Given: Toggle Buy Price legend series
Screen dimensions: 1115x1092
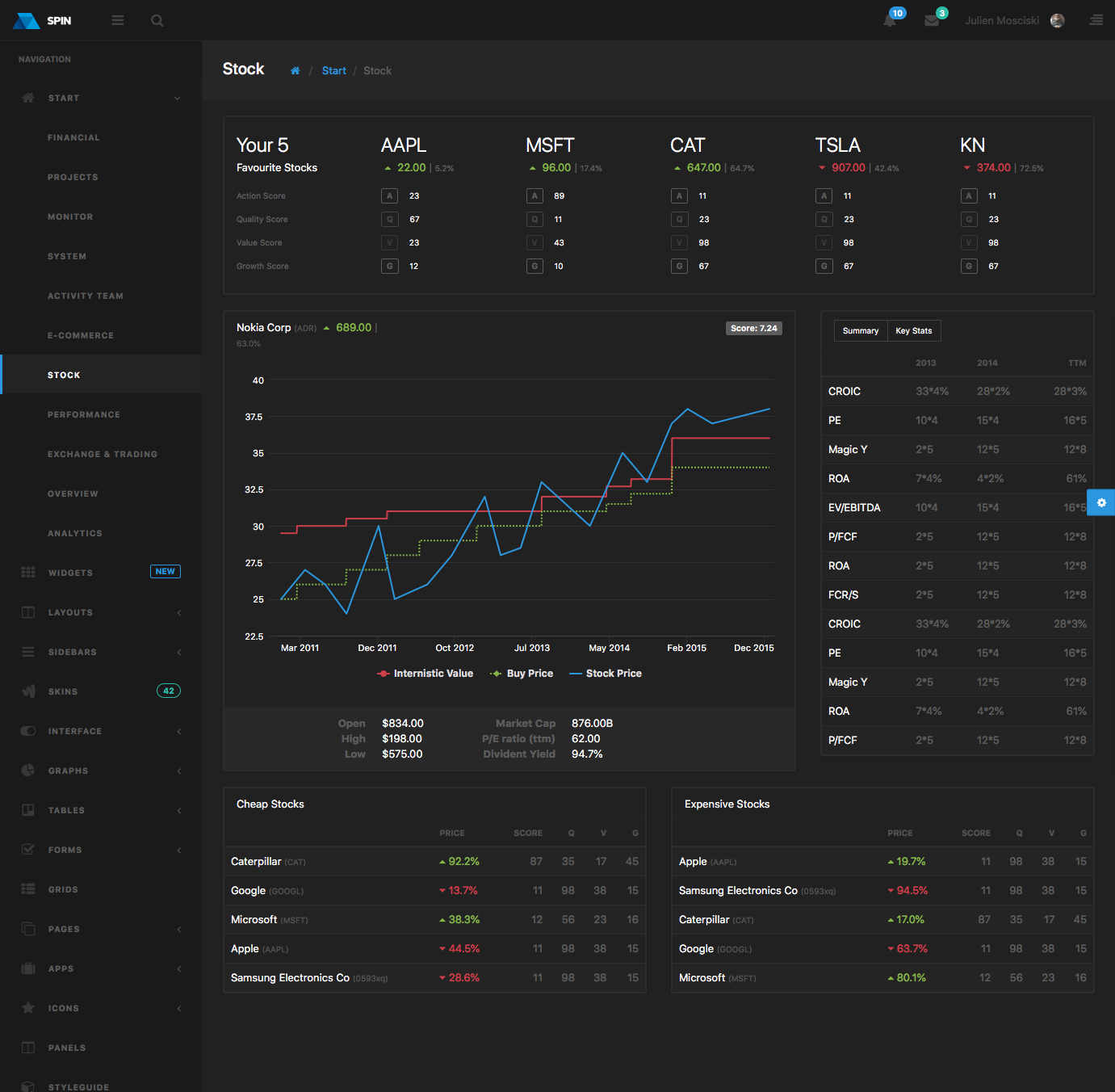Looking at the screenshot, I should coord(522,674).
